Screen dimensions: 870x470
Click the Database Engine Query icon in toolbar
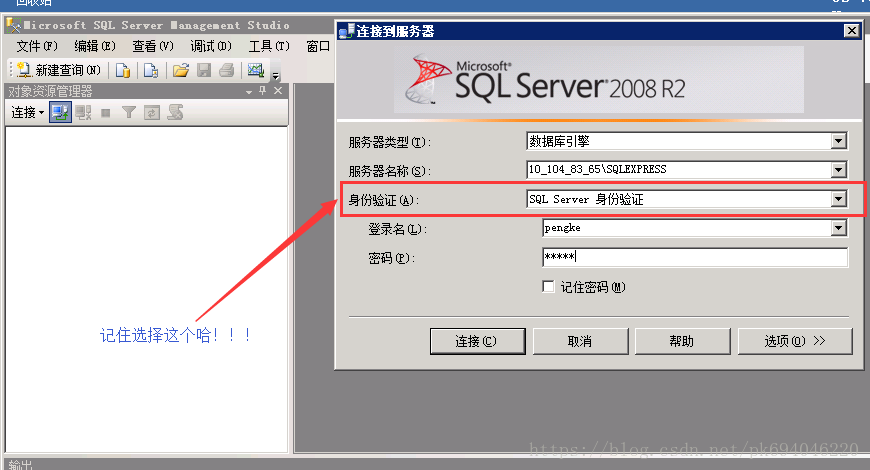click(x=123, y=70)
